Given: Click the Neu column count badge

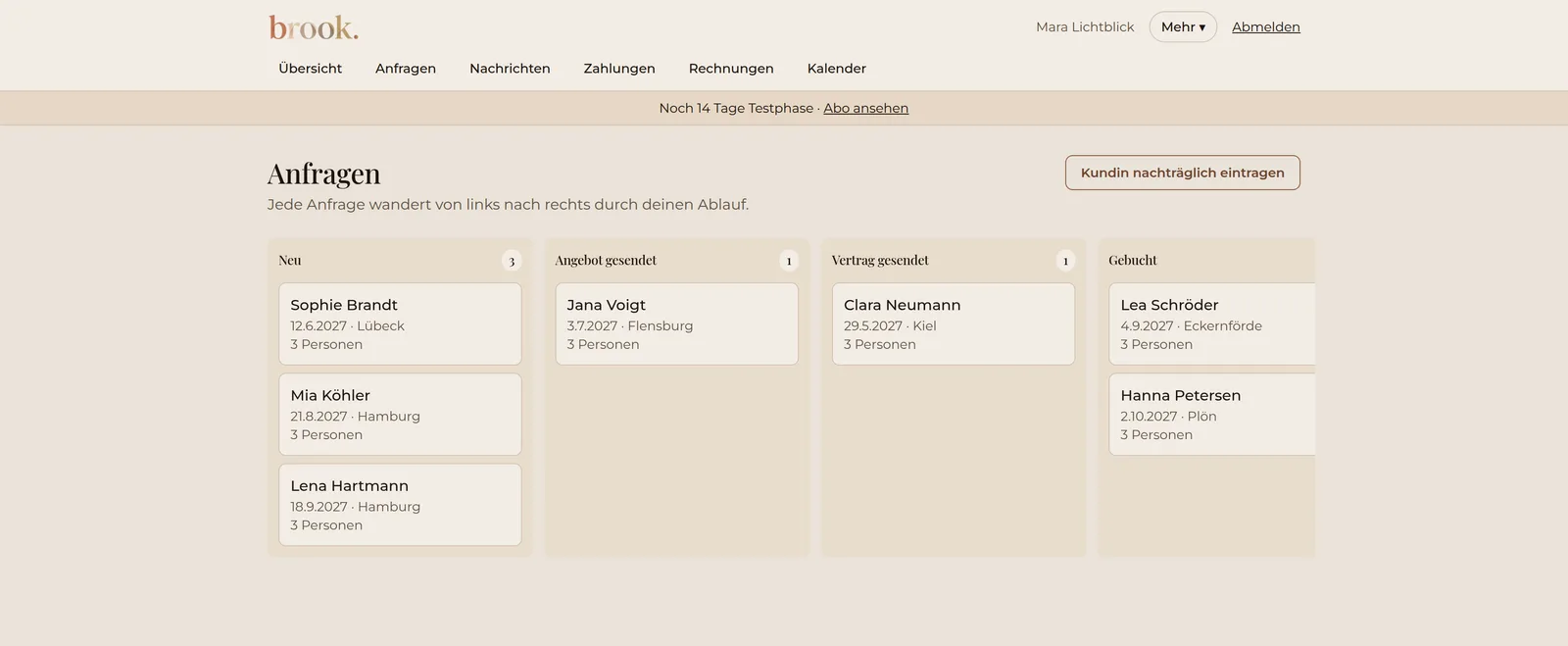Looking at the screenshot, I should pyautogui.click(x=512, y=261).
